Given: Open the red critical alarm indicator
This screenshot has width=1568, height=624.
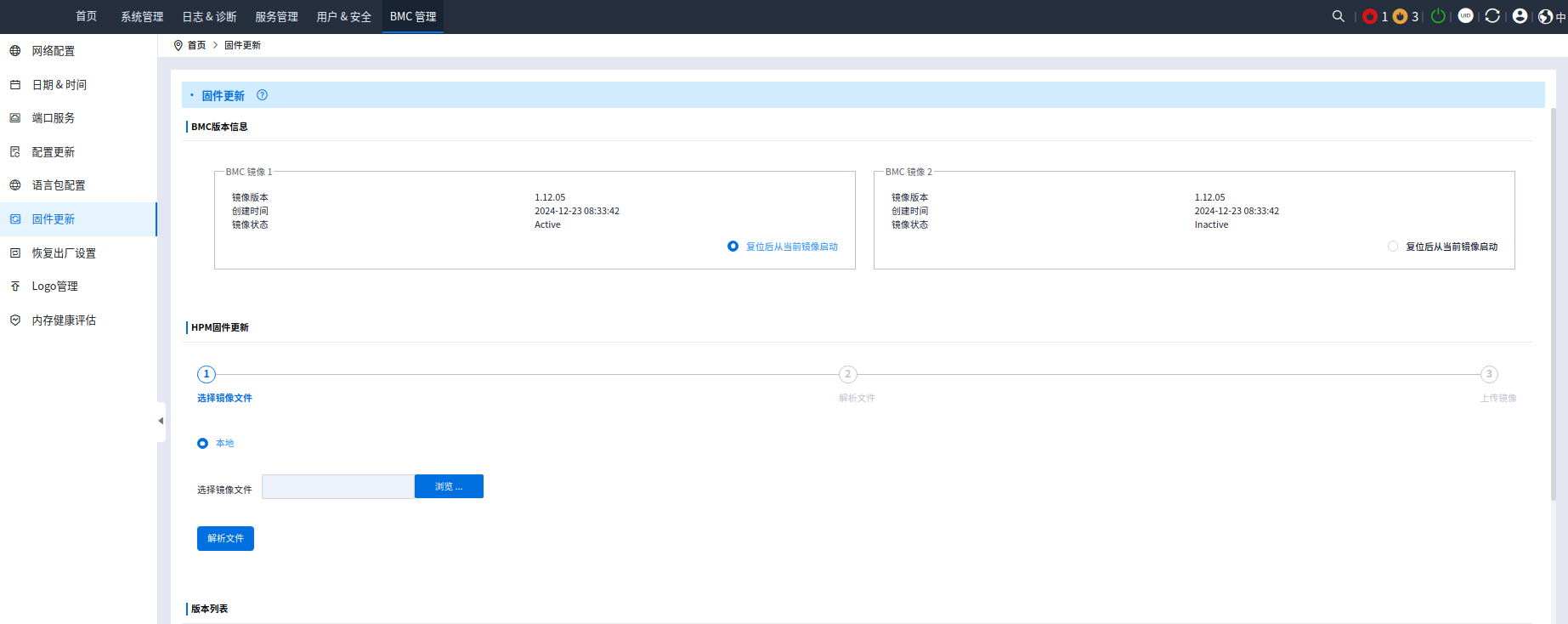Looking at the screenshot, I should point(1369,16).
